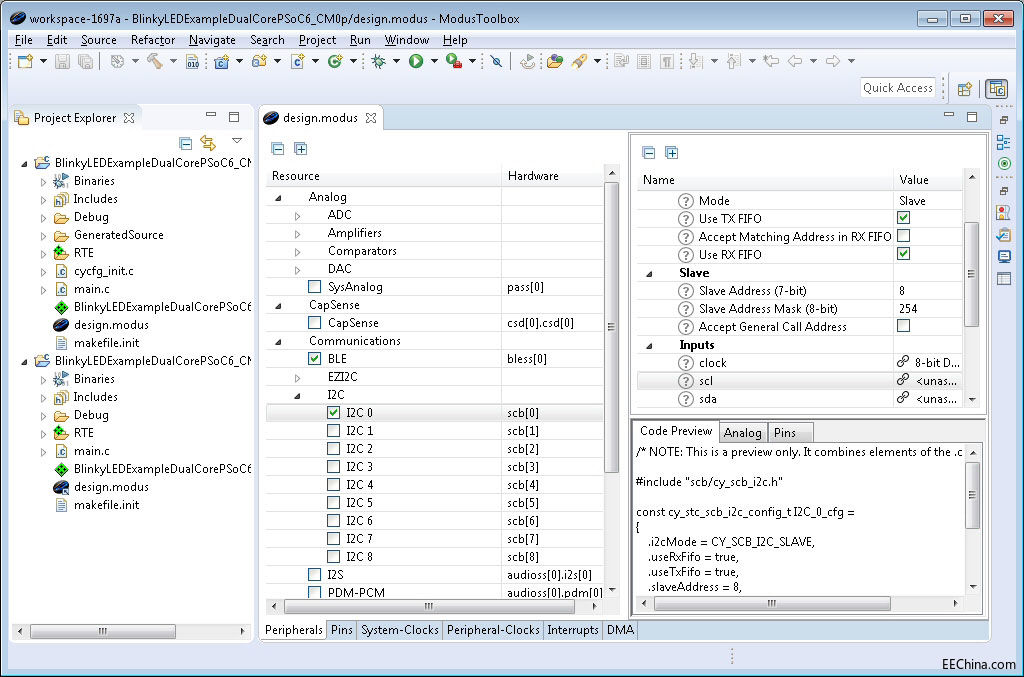Image resolution: width=1024 pixels, height=677 pixels.
Task: Collapse all parameters in properties panel
Action: tap(648, 153)
